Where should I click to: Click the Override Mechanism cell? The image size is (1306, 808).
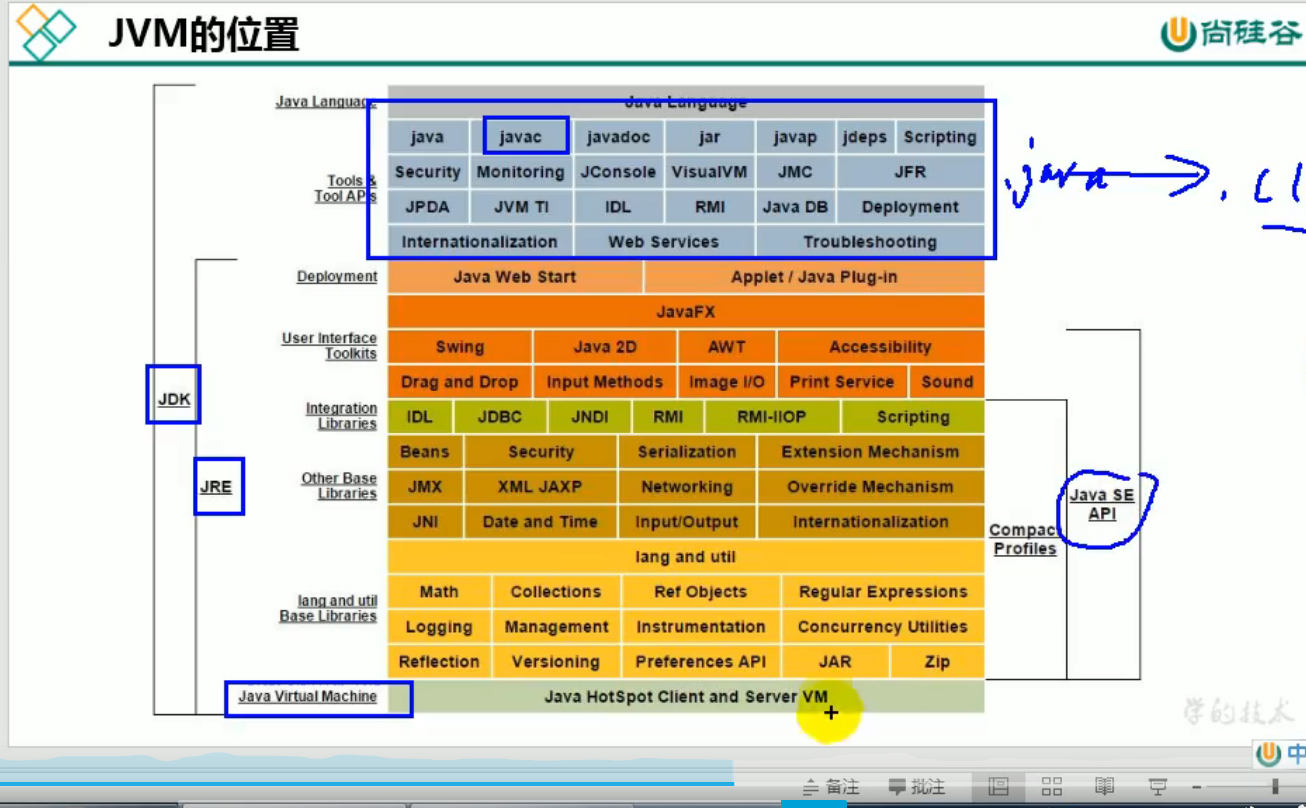coord(870,487)
